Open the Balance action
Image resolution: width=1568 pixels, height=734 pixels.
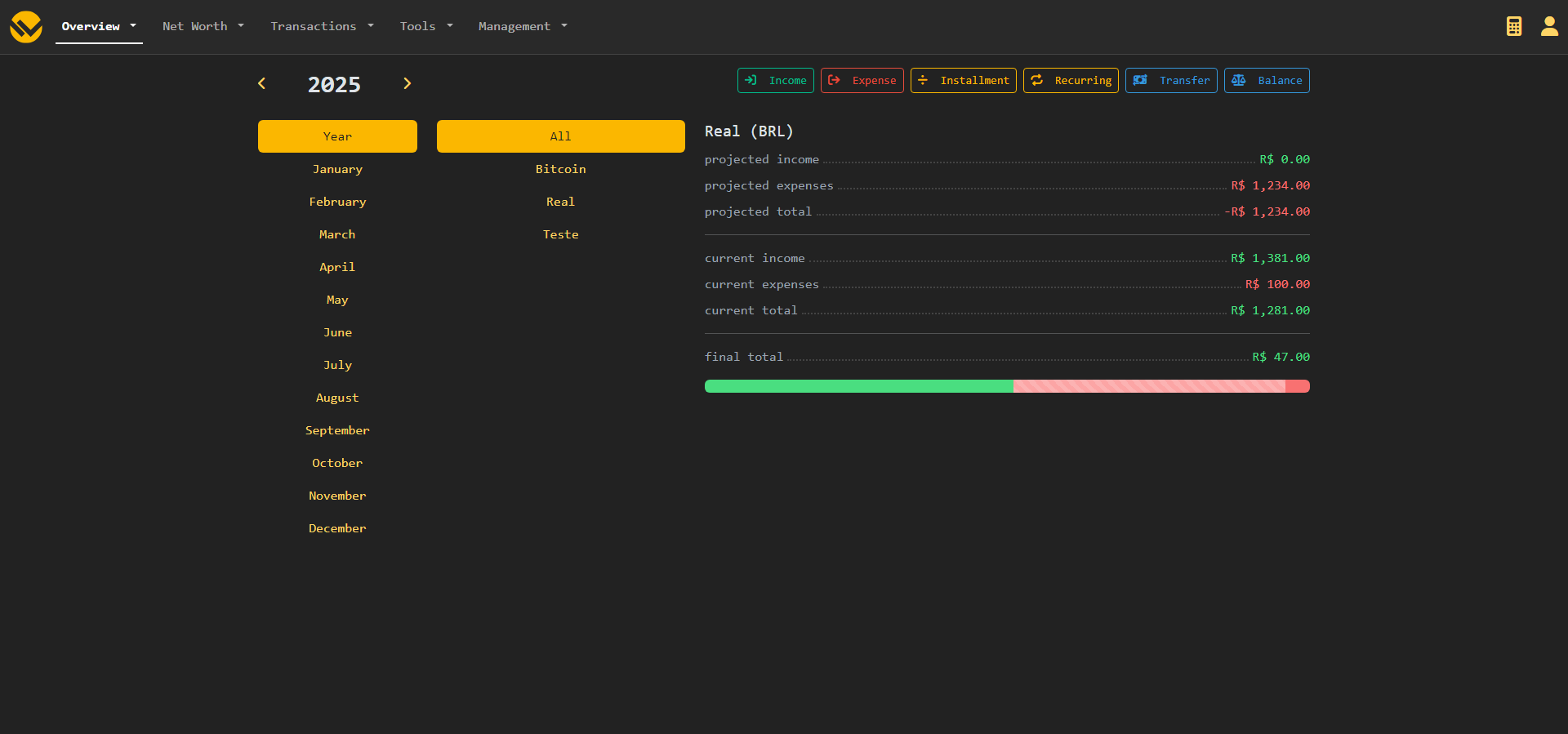tap(1266, 80)
